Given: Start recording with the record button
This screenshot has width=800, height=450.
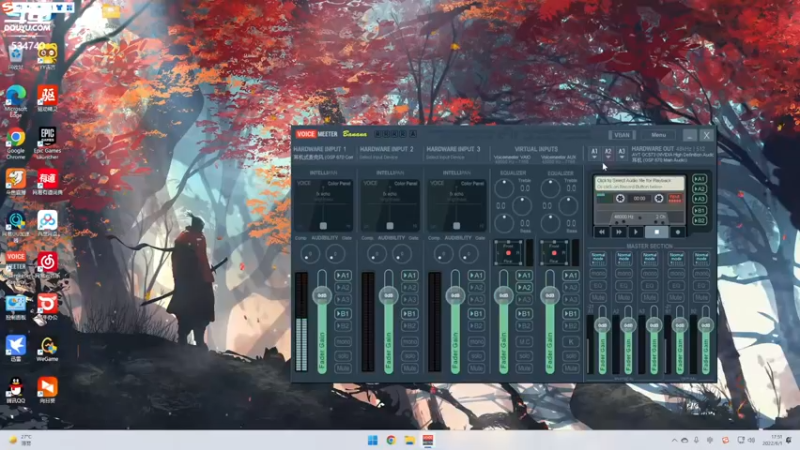Looking at the screenshot, I should click(x=678, y=232).
